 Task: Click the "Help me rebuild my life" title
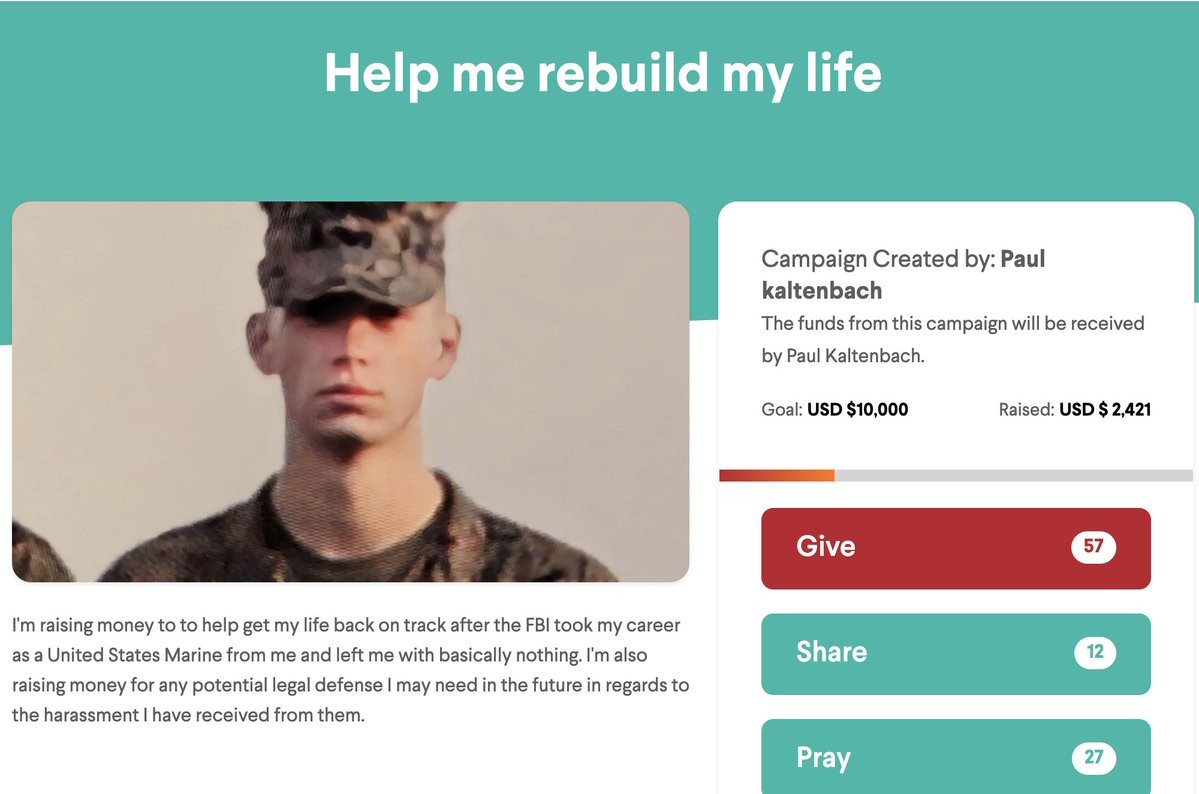pyautogui.click(x=603, y=73)
